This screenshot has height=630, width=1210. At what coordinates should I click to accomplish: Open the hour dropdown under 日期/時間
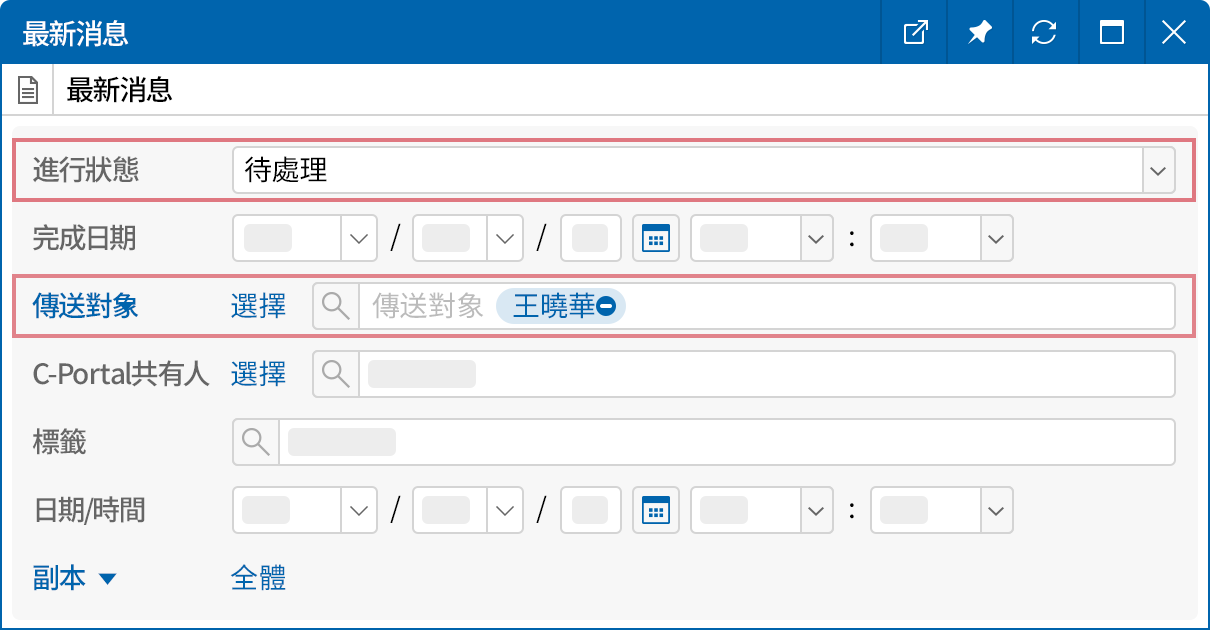[x=815, y=510]
